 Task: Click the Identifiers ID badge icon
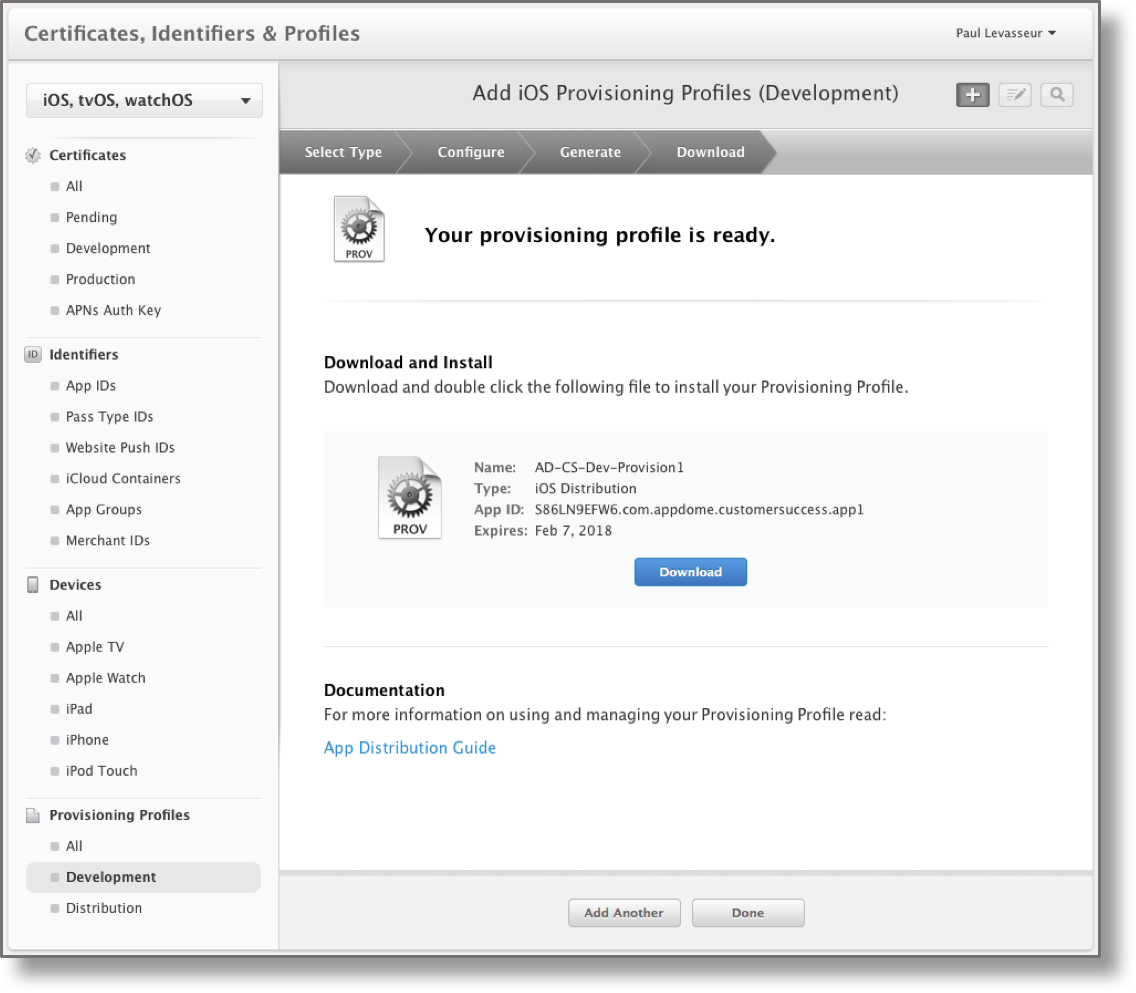pyautogui.click(x=32, y=354)
